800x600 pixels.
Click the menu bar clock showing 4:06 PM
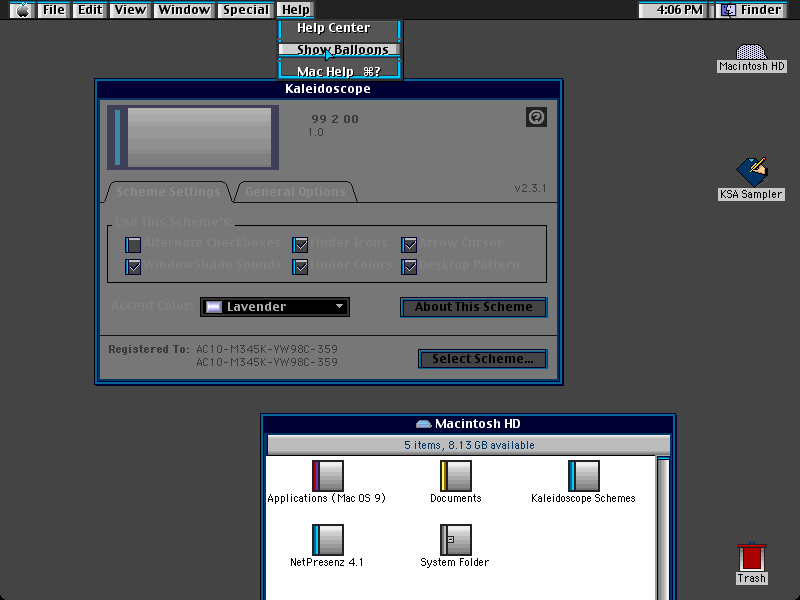(673, 10)
